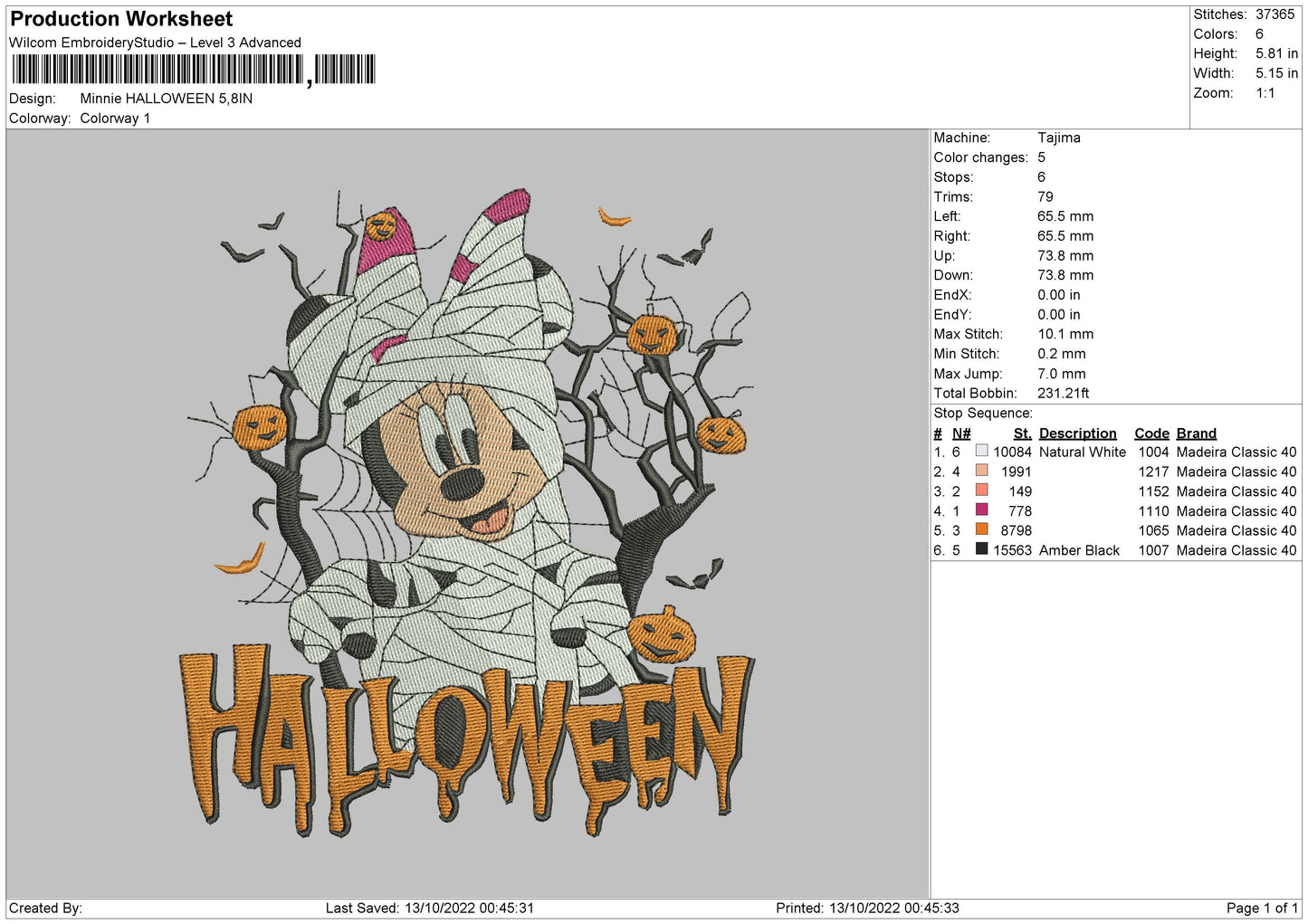Click the orange swatch for code 1065

(981, 529)
